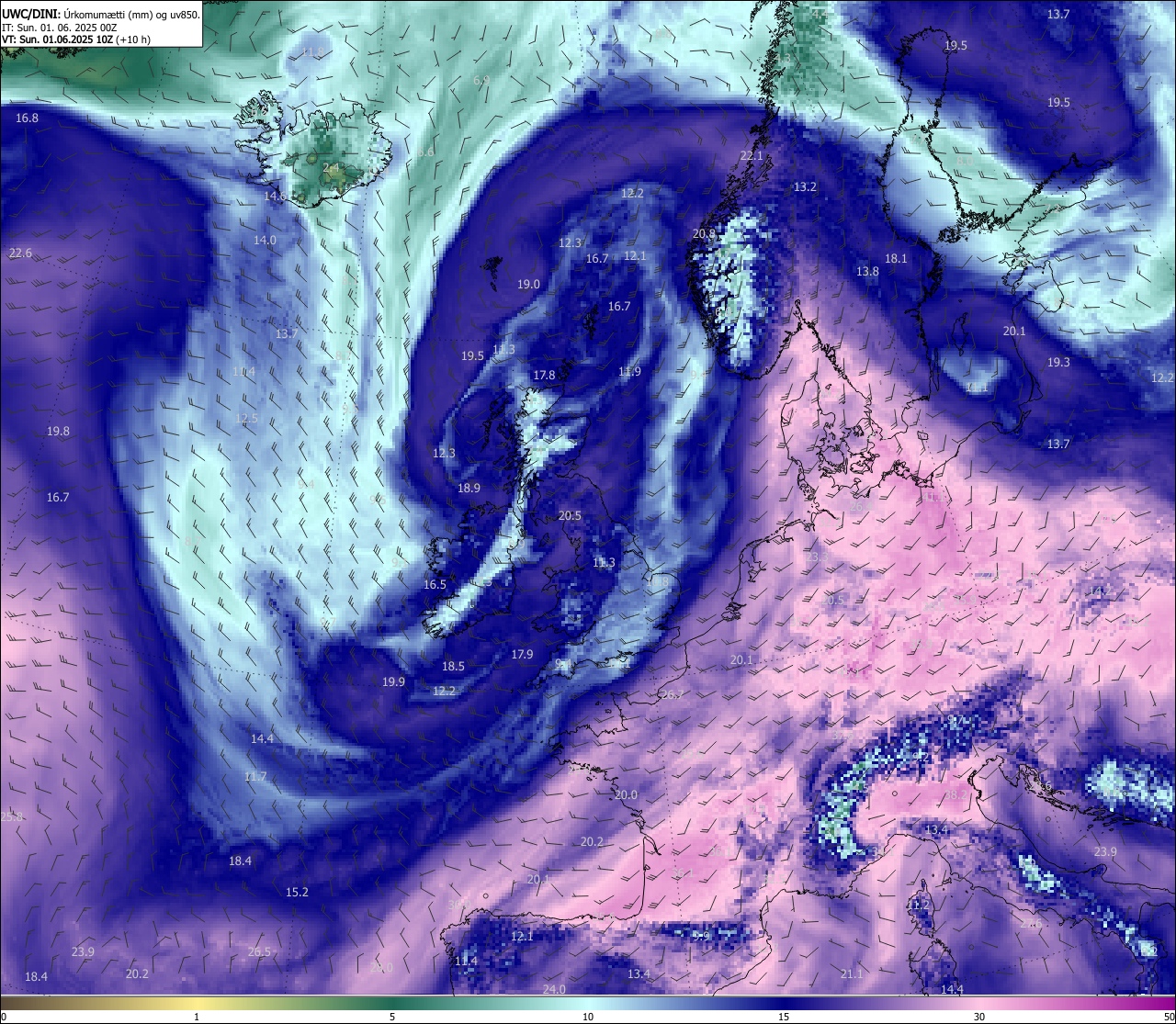The height and width of the screenshot is (1024, 1176).
Task: Click the color scale label 1
Action: pyautogui.click(x=197, y=1017)
